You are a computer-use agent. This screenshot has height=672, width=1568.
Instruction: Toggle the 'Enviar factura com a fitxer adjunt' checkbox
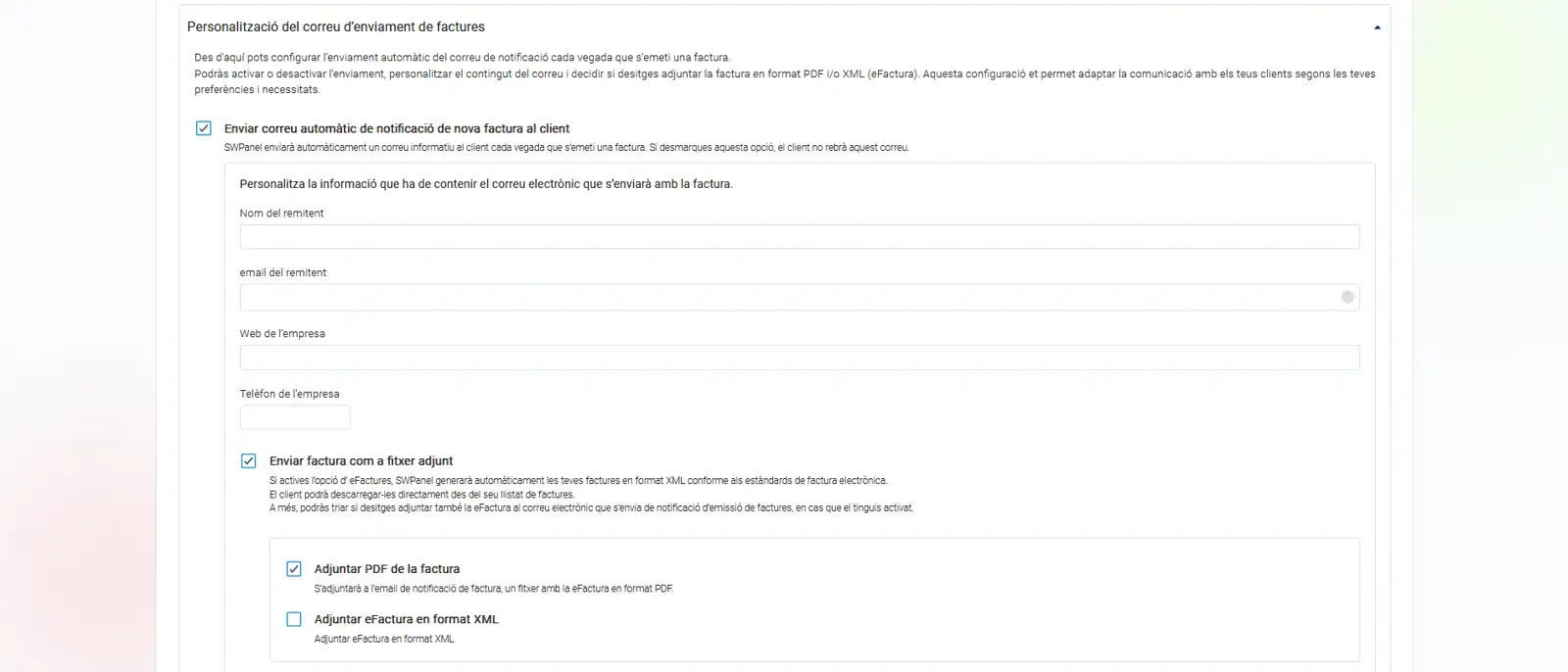(x=249, y=460)
